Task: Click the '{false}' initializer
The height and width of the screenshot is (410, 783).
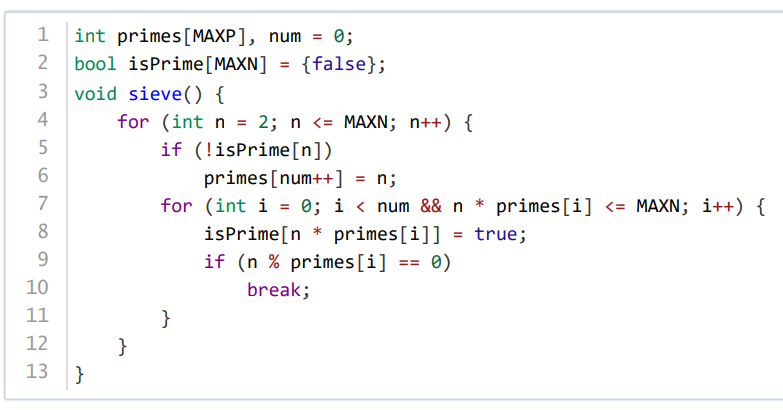Action: (339, 64)
